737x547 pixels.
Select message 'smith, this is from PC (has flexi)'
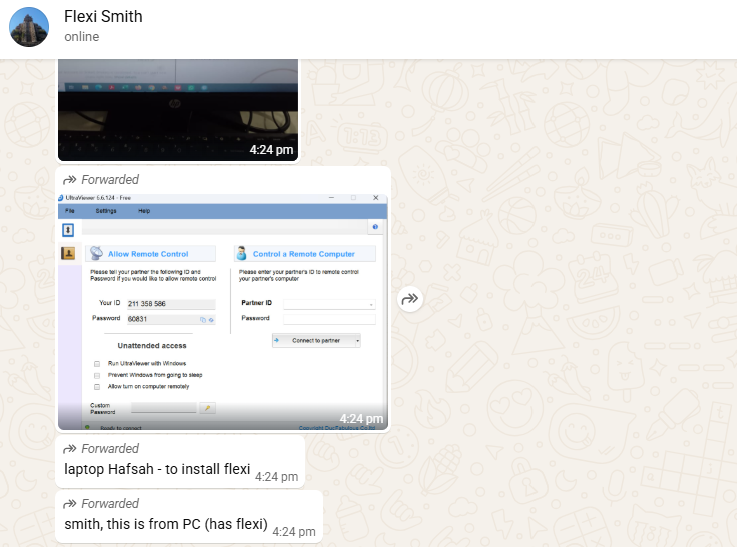point(166,524)
